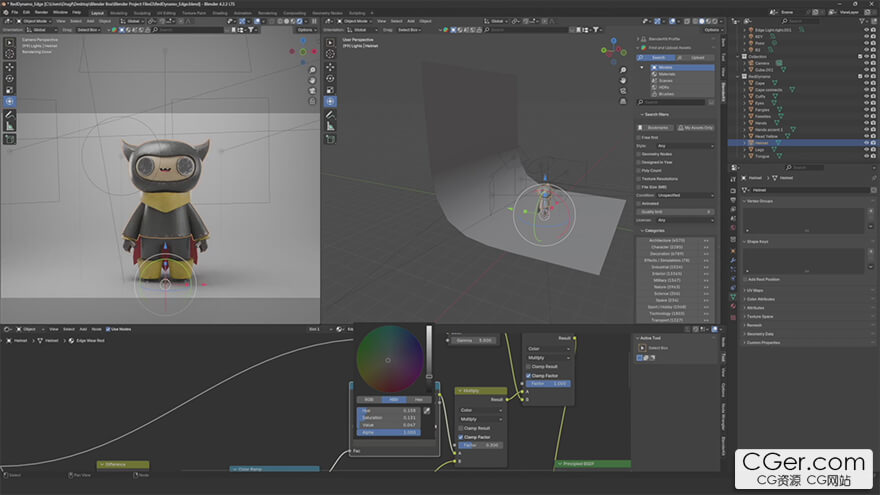The image size is (880, 495).
Task: Switch to the Shading workspace tab
Action: (220, 13)
